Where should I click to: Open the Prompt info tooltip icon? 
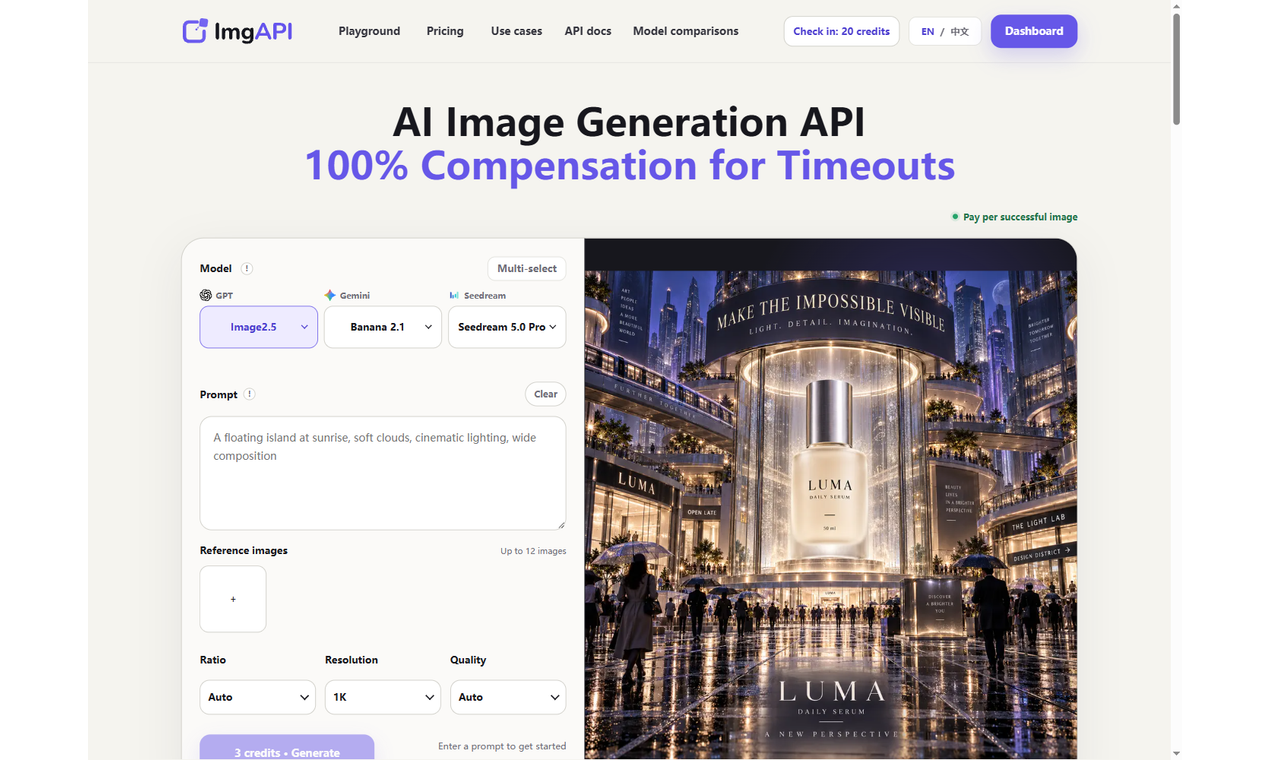coord(250,394)
